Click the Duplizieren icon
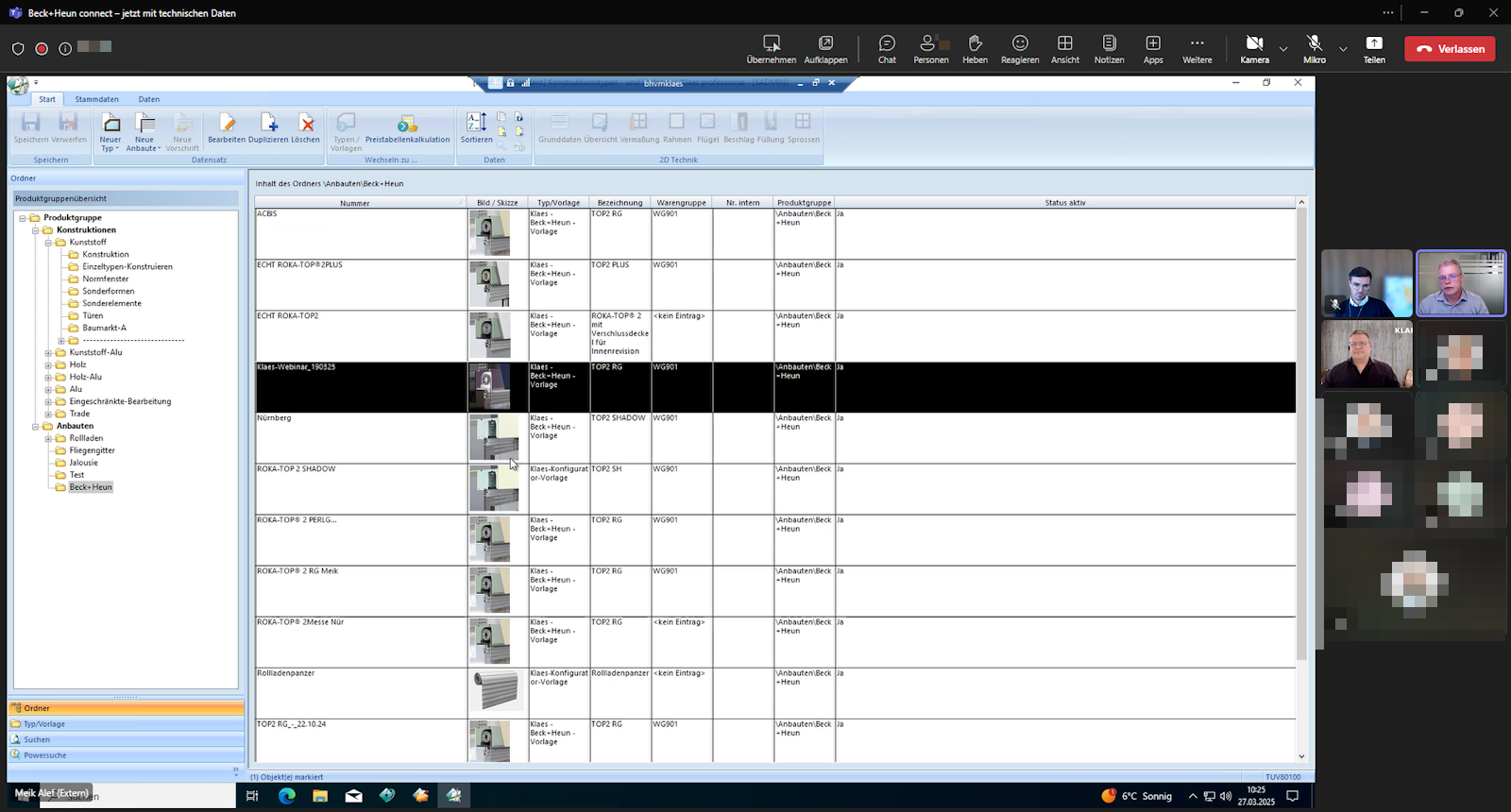This screenshot has width=1511, height=812. coord(269,123)
